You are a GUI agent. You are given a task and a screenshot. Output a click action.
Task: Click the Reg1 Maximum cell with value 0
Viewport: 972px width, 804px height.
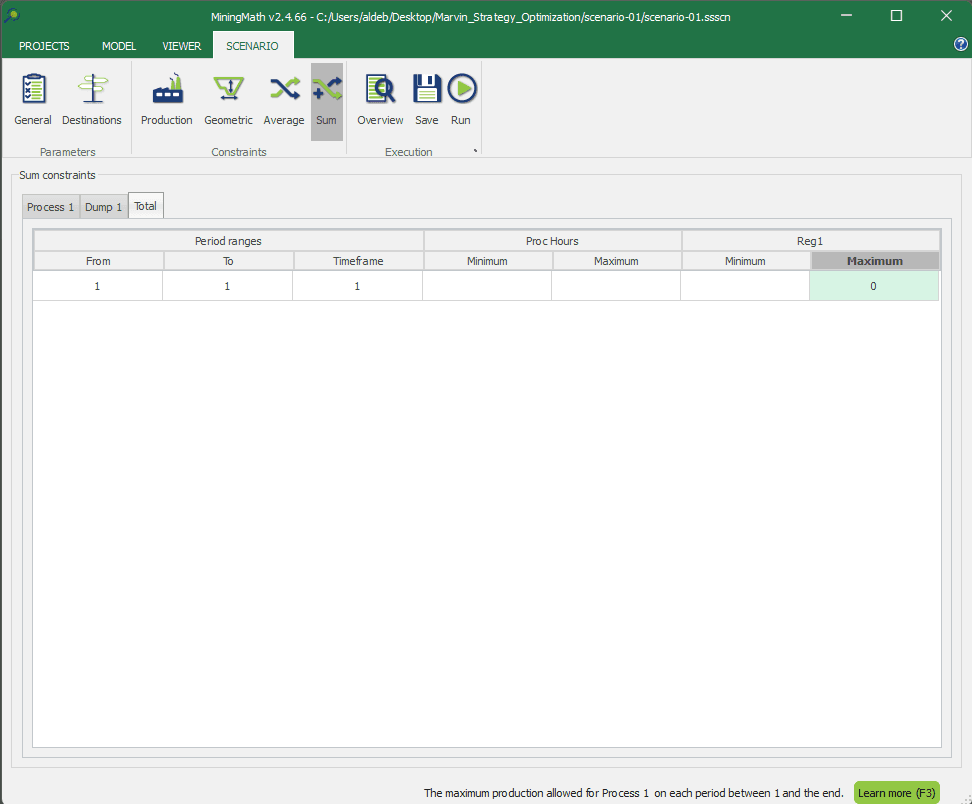[874, 286]
